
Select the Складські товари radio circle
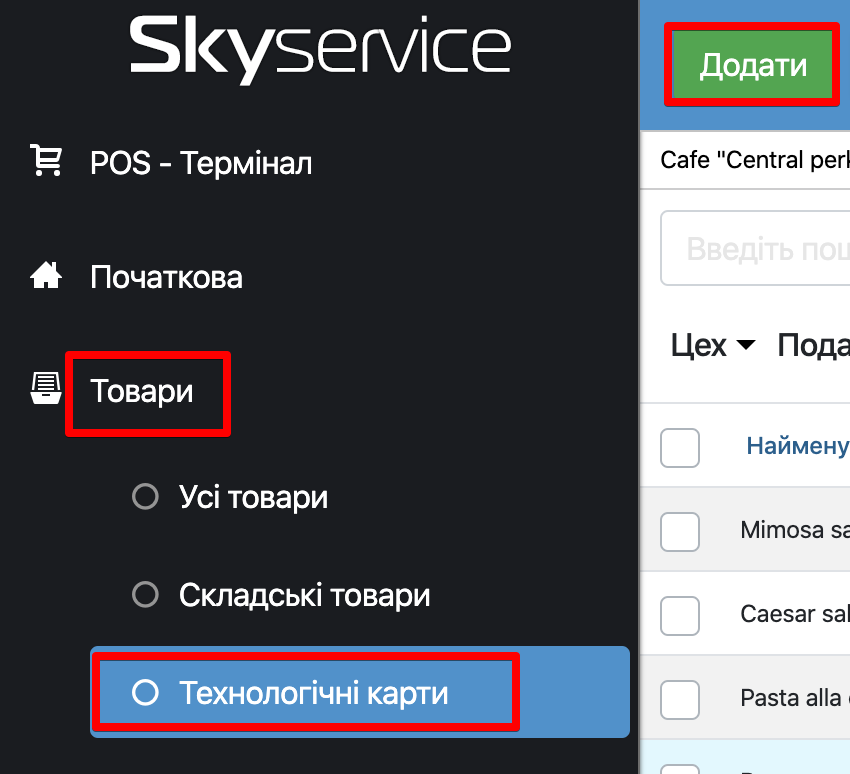click(146, 595)
